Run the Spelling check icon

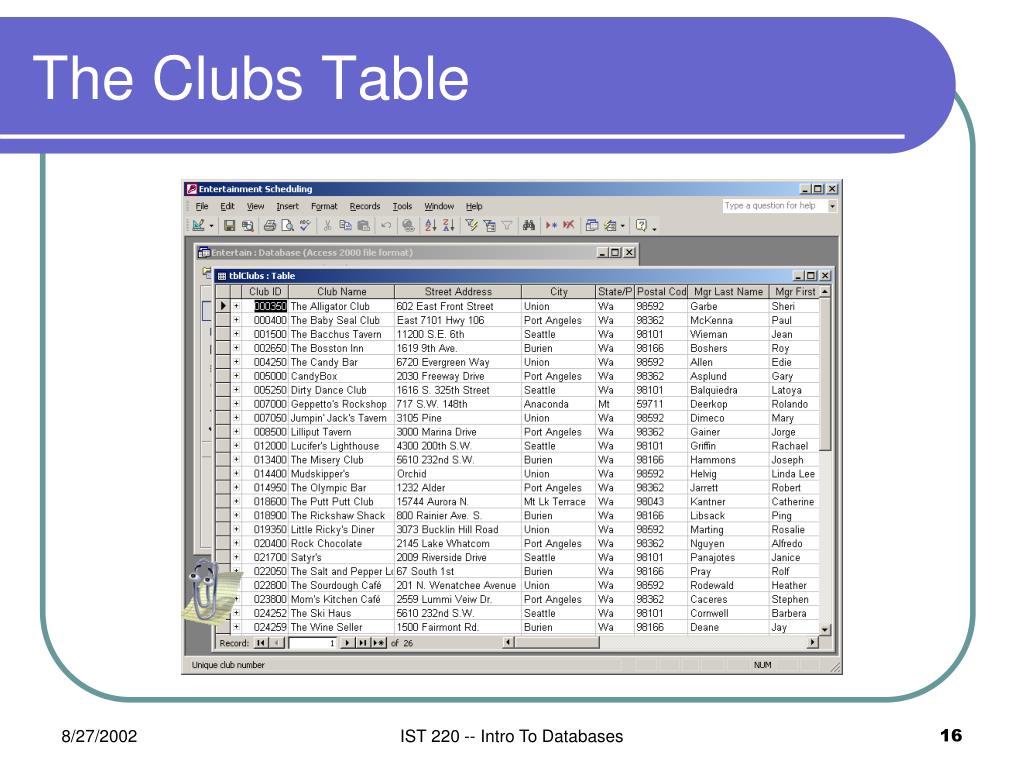tap(305, 225)
